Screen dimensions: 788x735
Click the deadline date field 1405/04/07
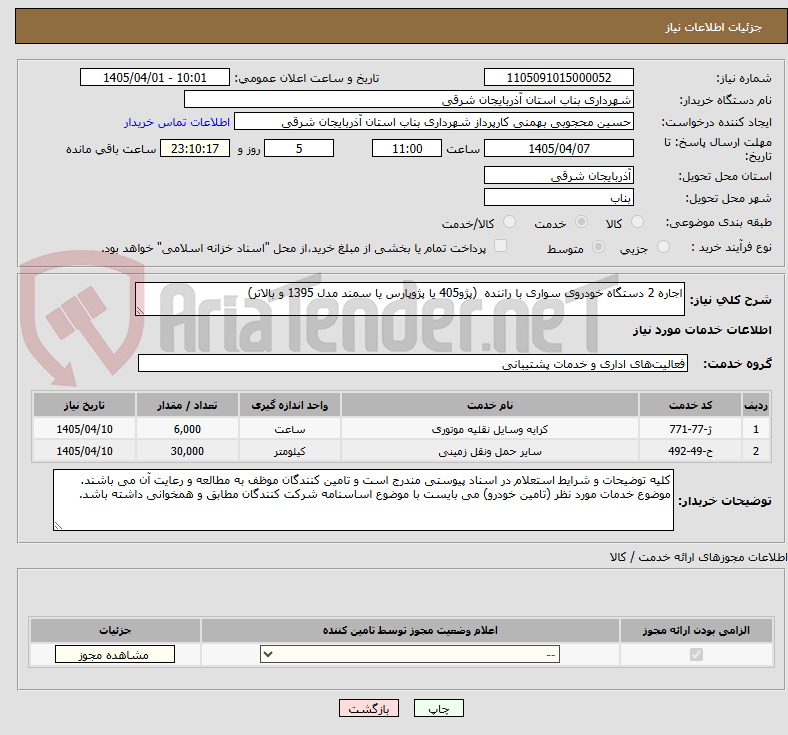point(559,149)
